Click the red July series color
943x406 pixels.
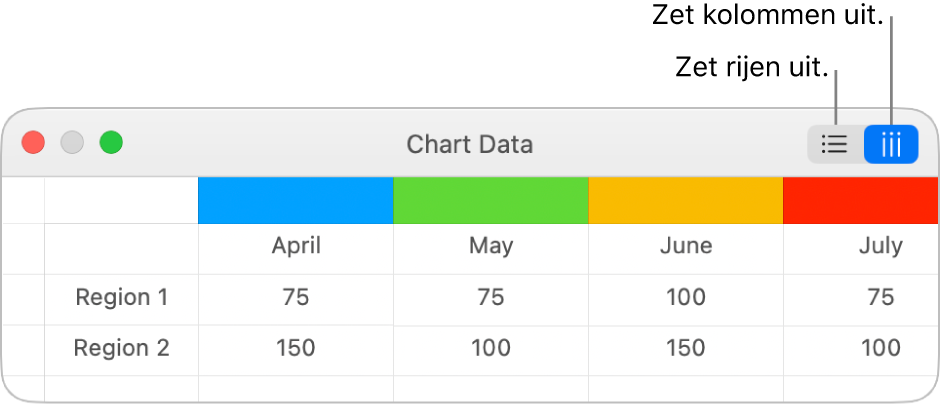(x=860, y=200)
